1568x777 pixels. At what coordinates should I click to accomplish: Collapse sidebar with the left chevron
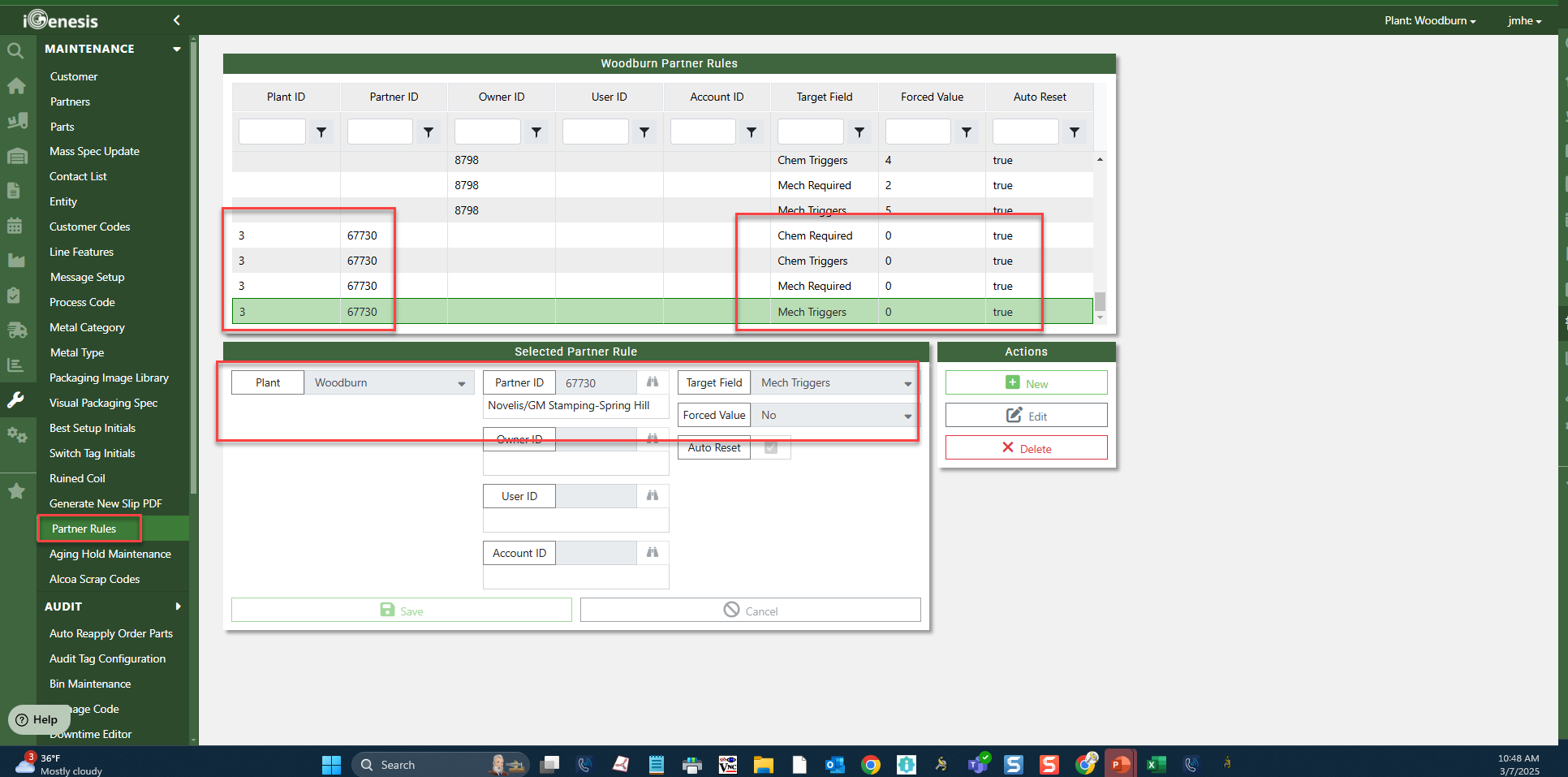coord(177,20)
